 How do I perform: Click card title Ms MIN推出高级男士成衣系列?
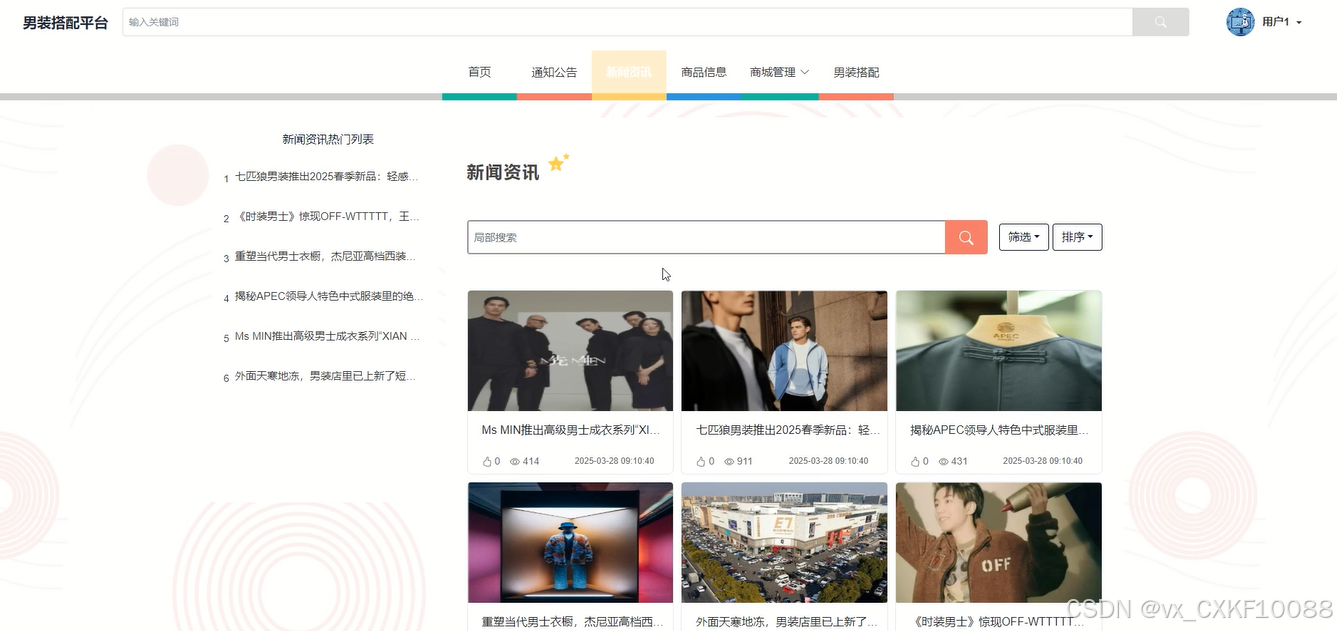[572, 430]
